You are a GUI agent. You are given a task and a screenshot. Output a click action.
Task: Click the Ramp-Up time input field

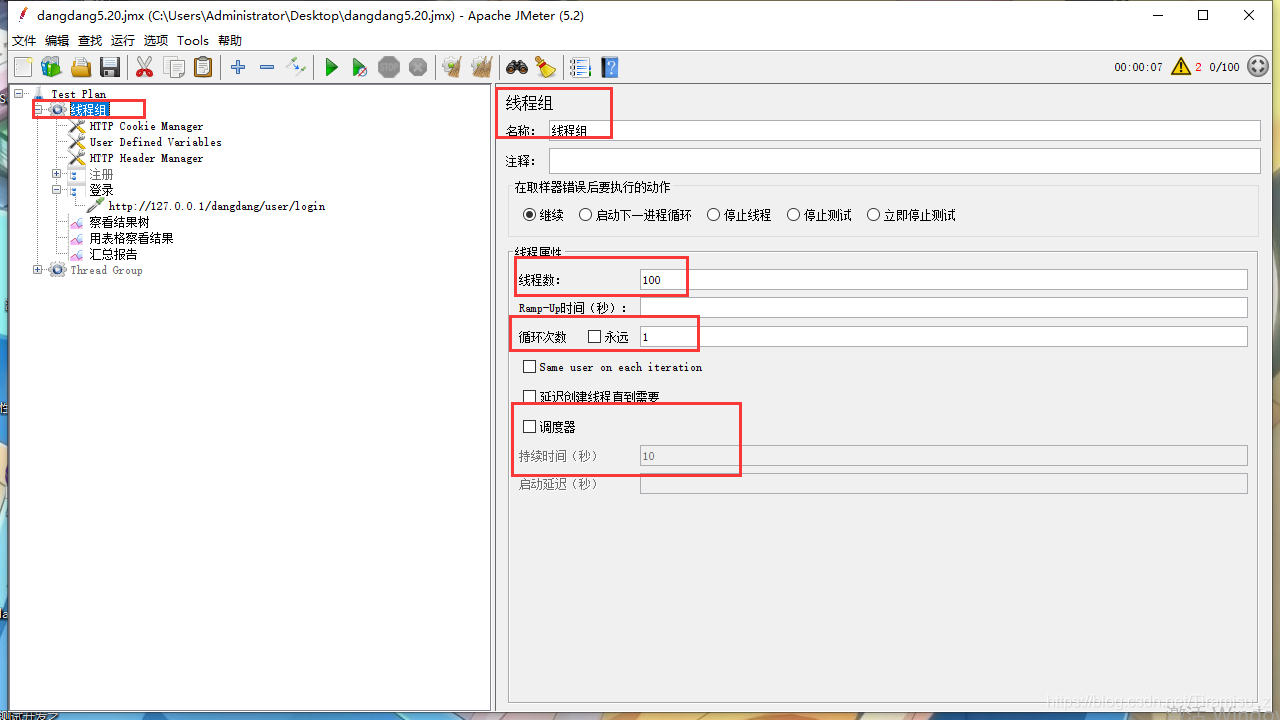(x=944, y=308)
